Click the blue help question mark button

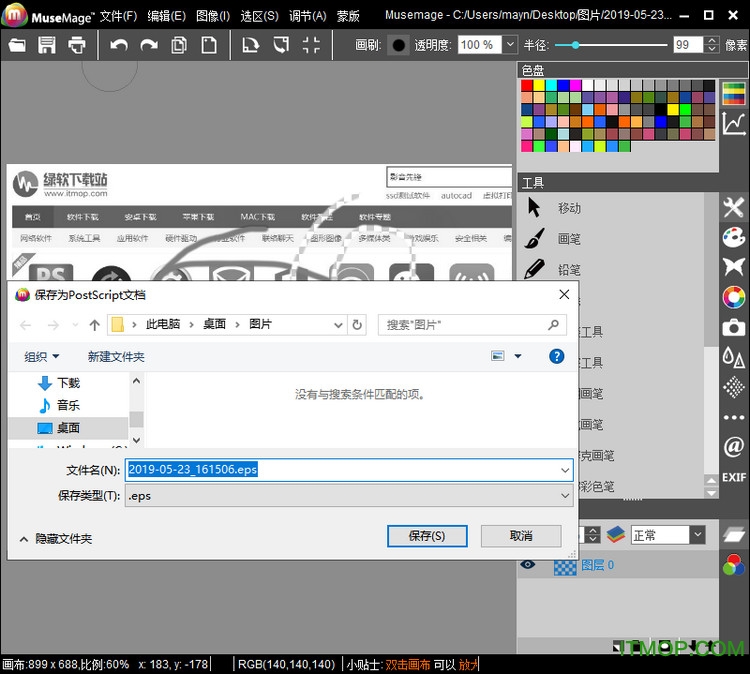556,356
